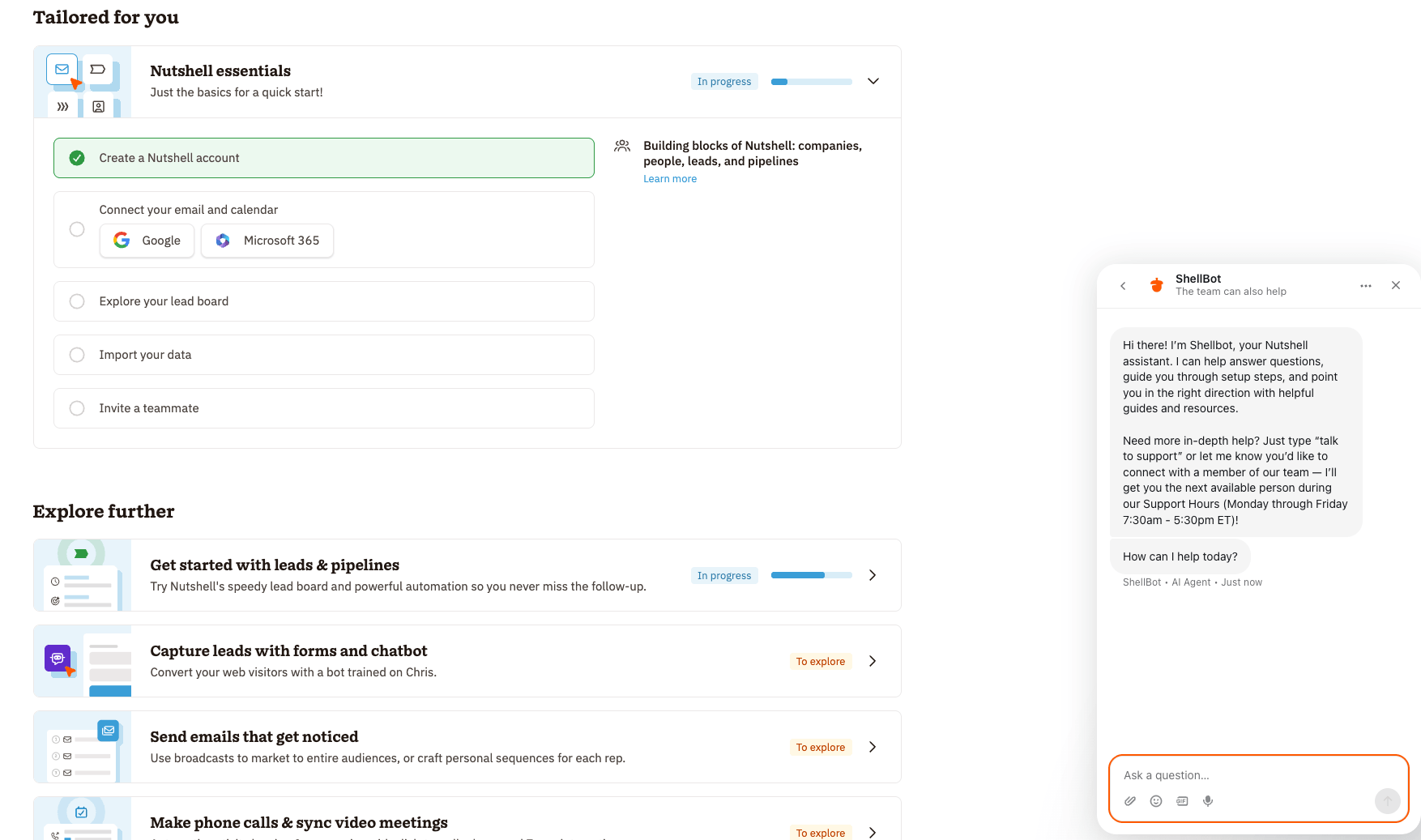This screenshot has width=1421, height=840.
Task: Connect Google email and calendar
Action: click(x=147, y=241)
